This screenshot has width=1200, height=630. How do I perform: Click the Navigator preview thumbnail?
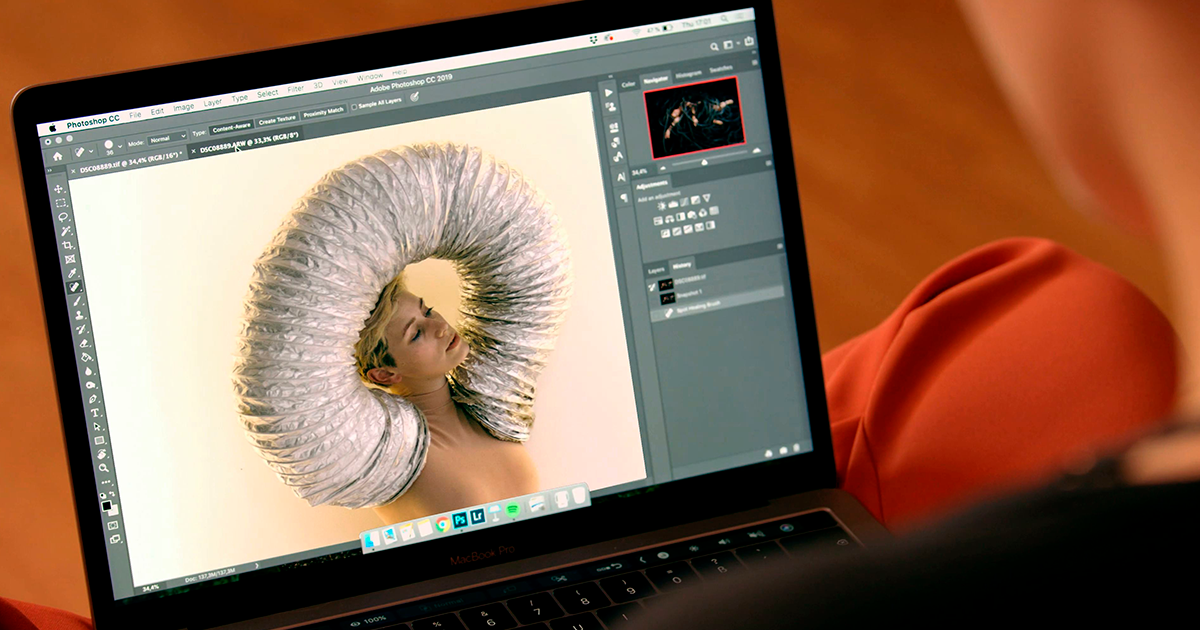(695, 116)
